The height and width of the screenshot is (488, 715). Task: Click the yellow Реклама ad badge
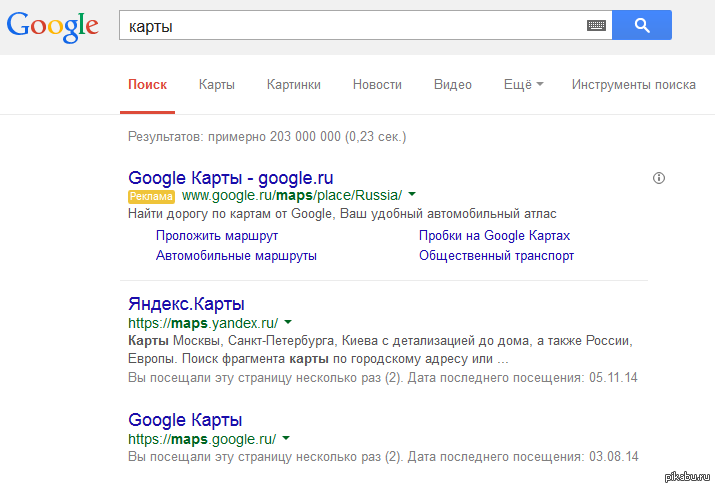click(151, 197)
